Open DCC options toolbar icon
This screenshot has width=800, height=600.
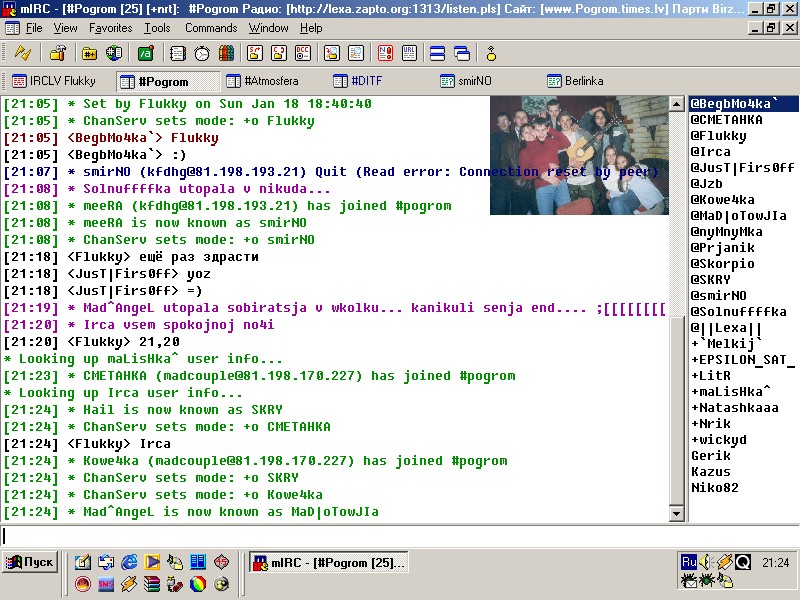[x=303, y=53]
